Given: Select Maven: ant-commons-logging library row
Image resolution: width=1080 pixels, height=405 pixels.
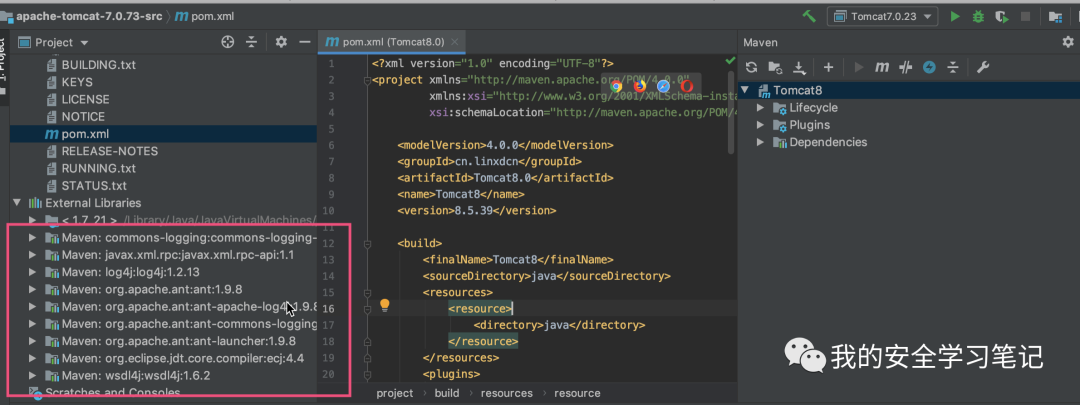Looking at the screenshot, I should (163, 324).
